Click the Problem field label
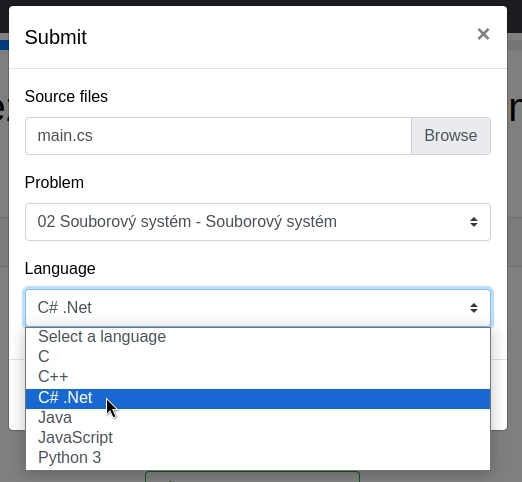 (x=54, y=183)
